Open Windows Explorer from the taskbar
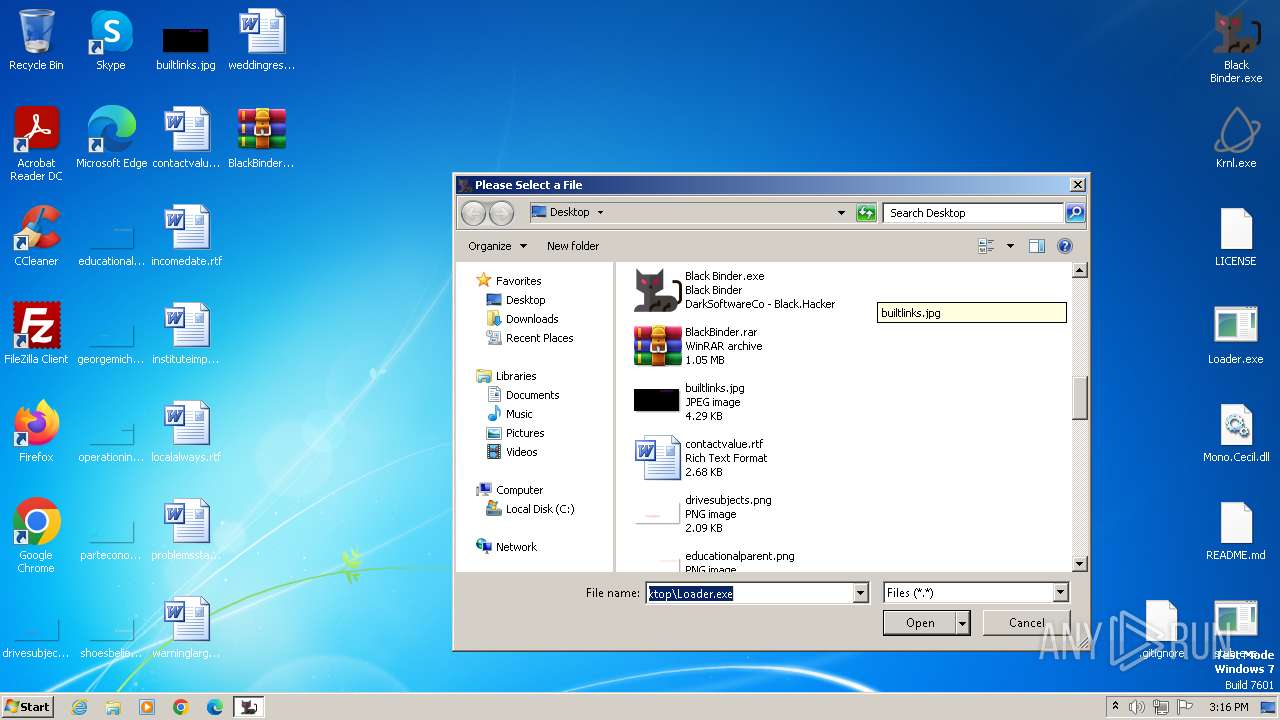1280x720 pixels. coord(113,707)
